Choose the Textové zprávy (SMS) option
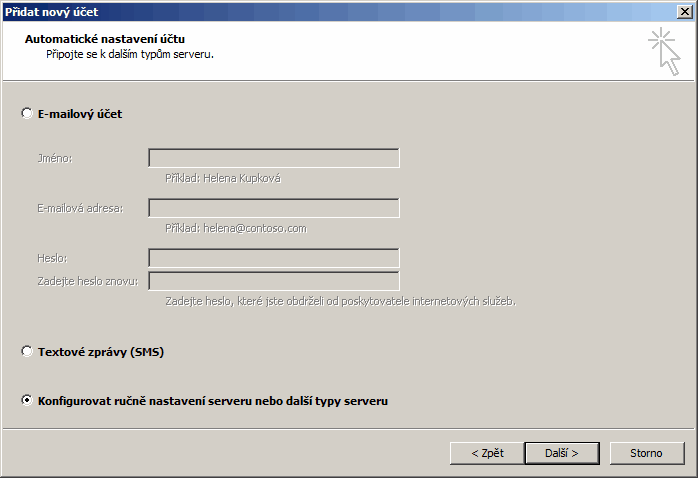This screenshot has height=478, width=698. coord(27,352)
